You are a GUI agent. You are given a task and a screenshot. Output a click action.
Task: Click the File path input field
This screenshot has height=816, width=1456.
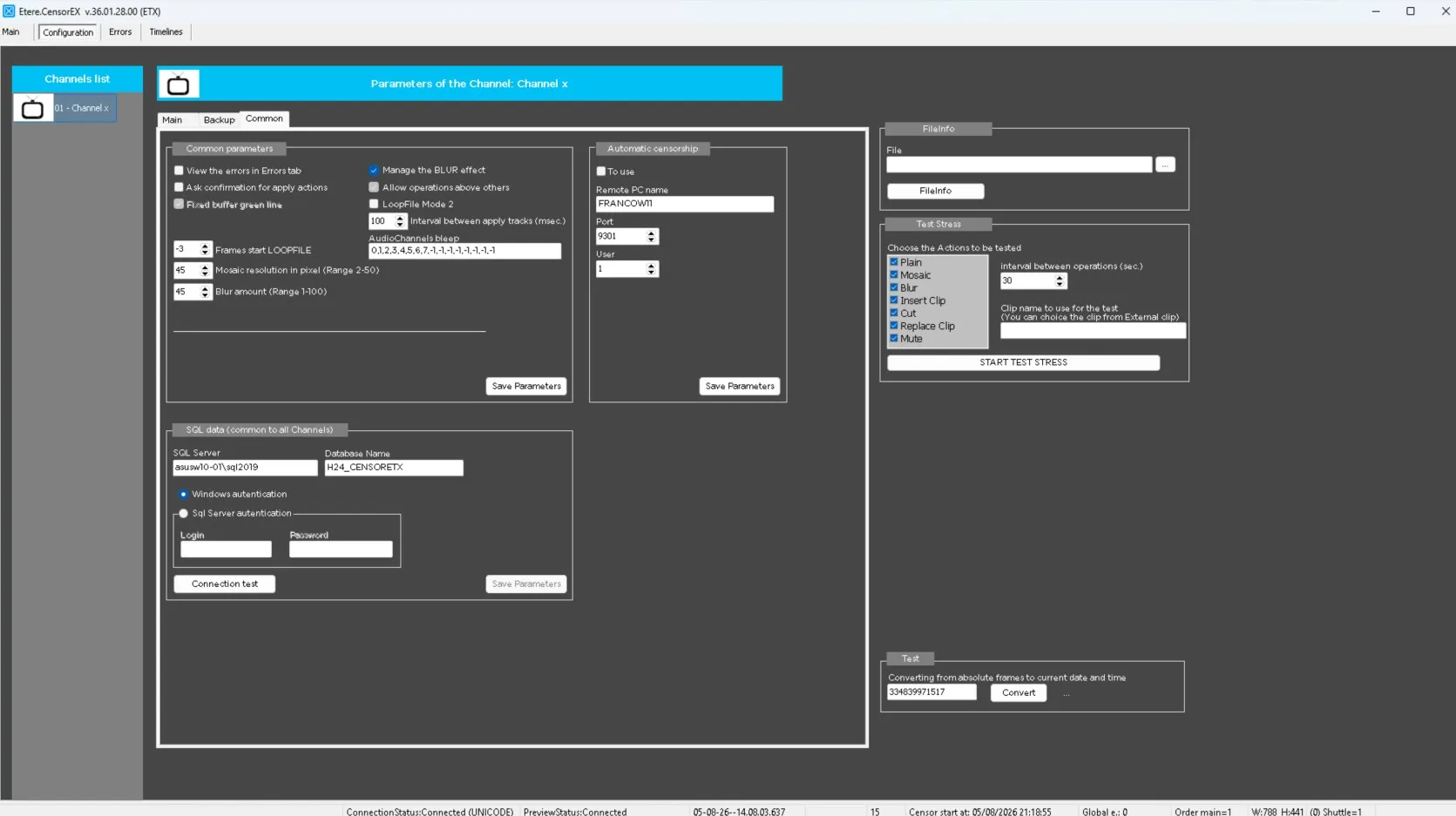tap(1019, 165)
